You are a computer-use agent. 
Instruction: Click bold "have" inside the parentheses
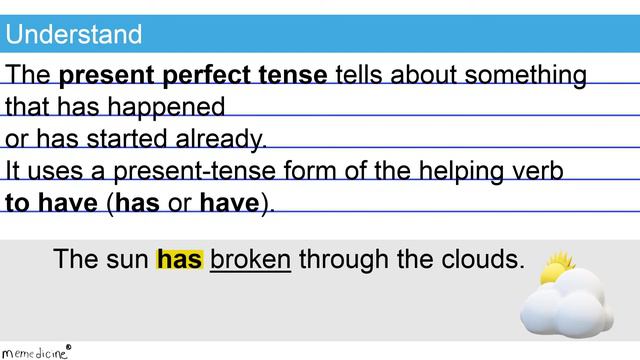pos(230,203)
